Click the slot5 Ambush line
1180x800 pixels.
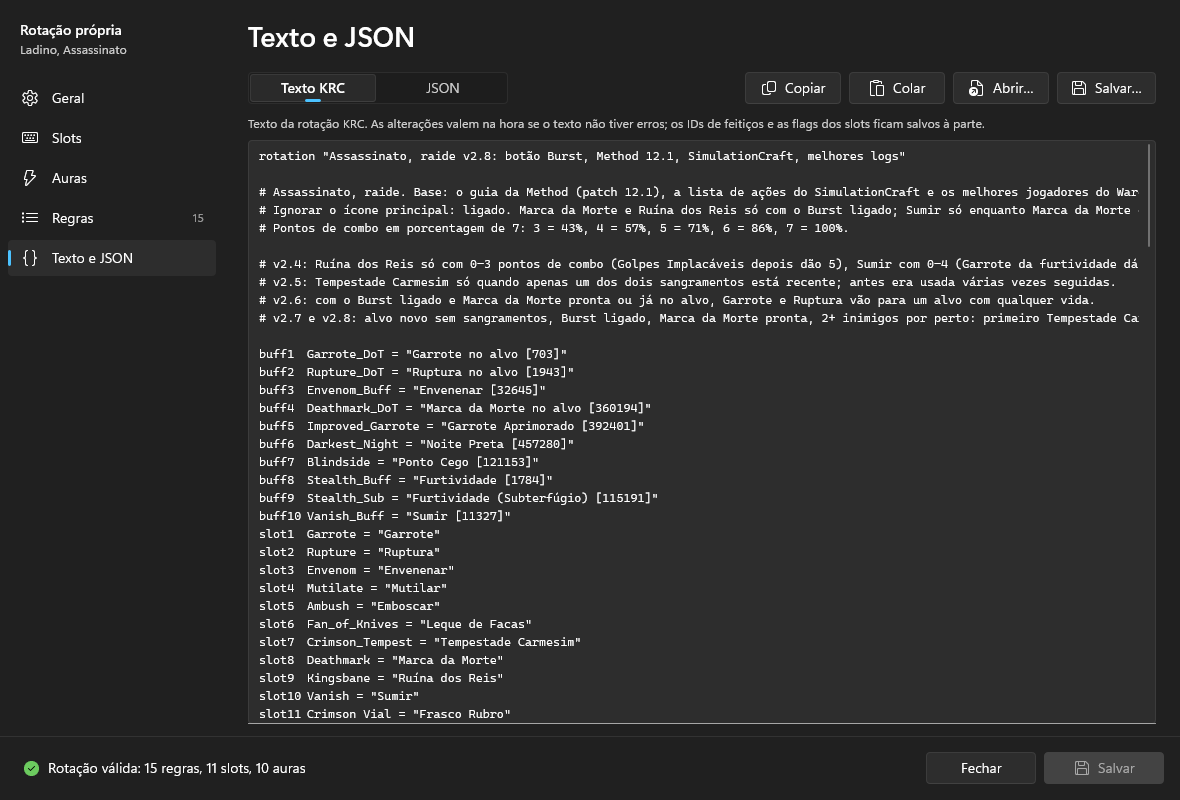tap(349, 607)
